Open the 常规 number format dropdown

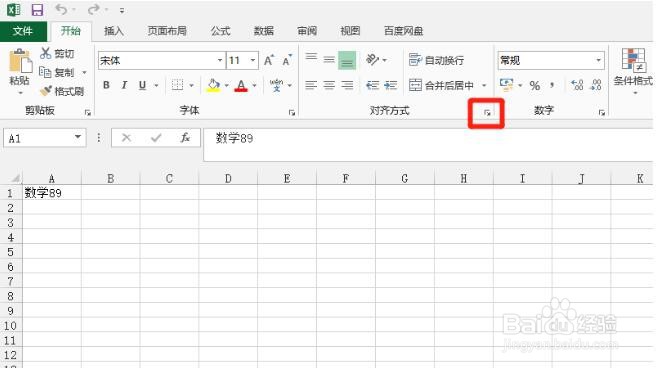[599, 61]
